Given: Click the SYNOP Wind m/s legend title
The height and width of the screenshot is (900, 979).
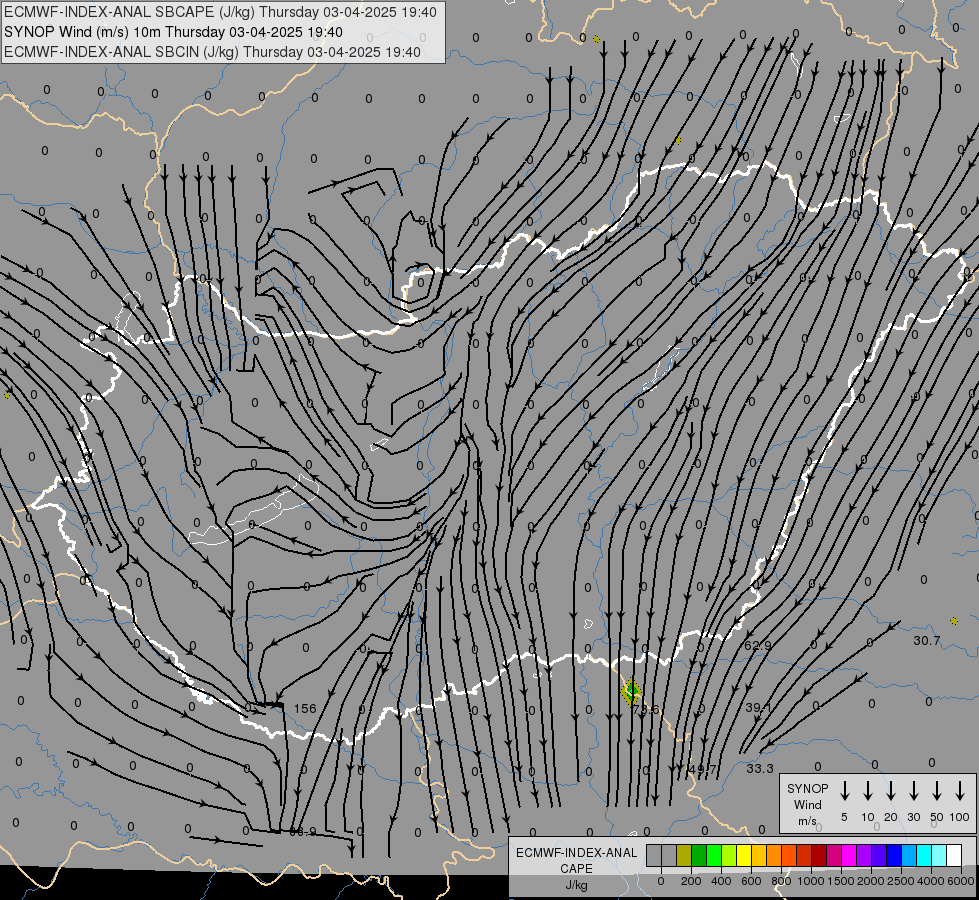Looking at the screenshot, I should pos(807,804).
